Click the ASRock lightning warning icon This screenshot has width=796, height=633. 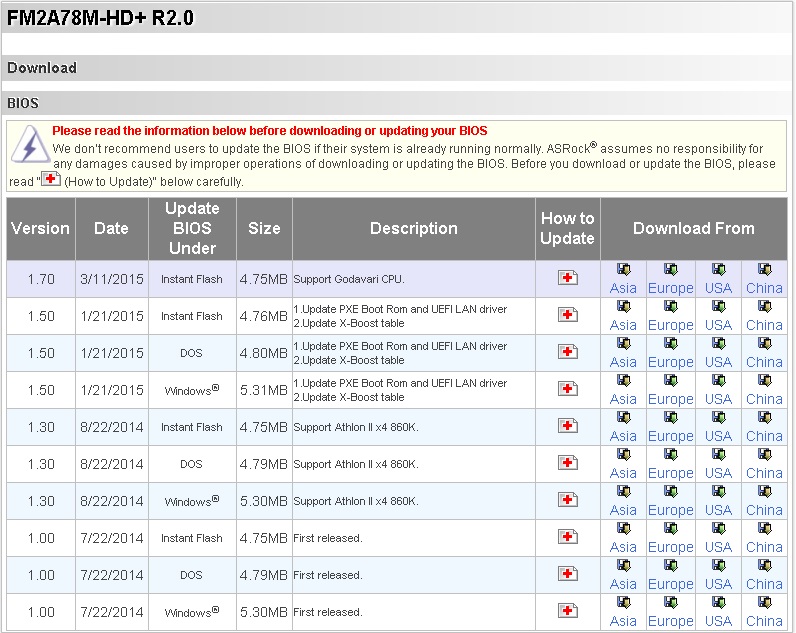30,144
